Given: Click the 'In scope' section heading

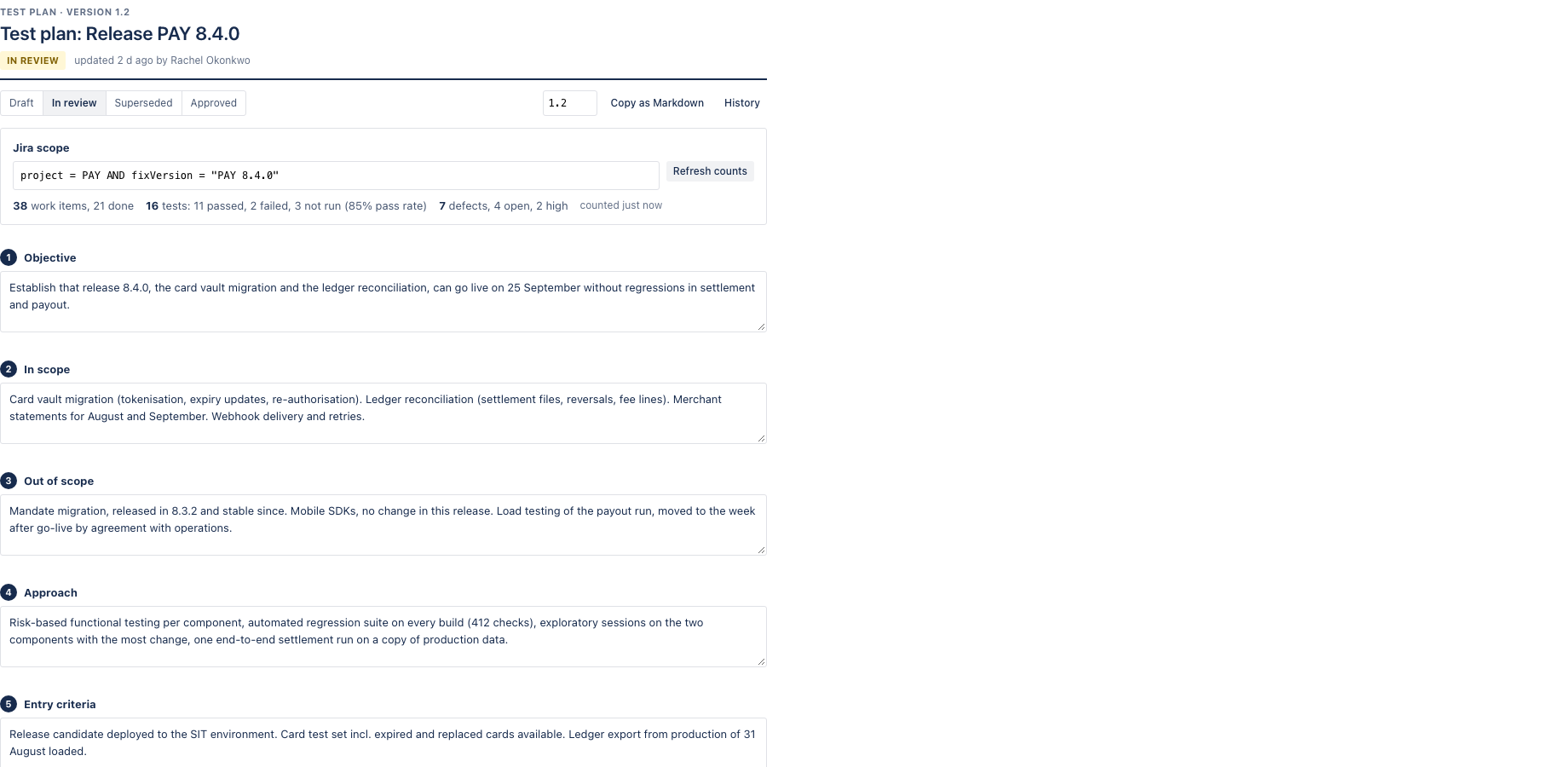Looking at the screenshot, I should click(47, 370).
